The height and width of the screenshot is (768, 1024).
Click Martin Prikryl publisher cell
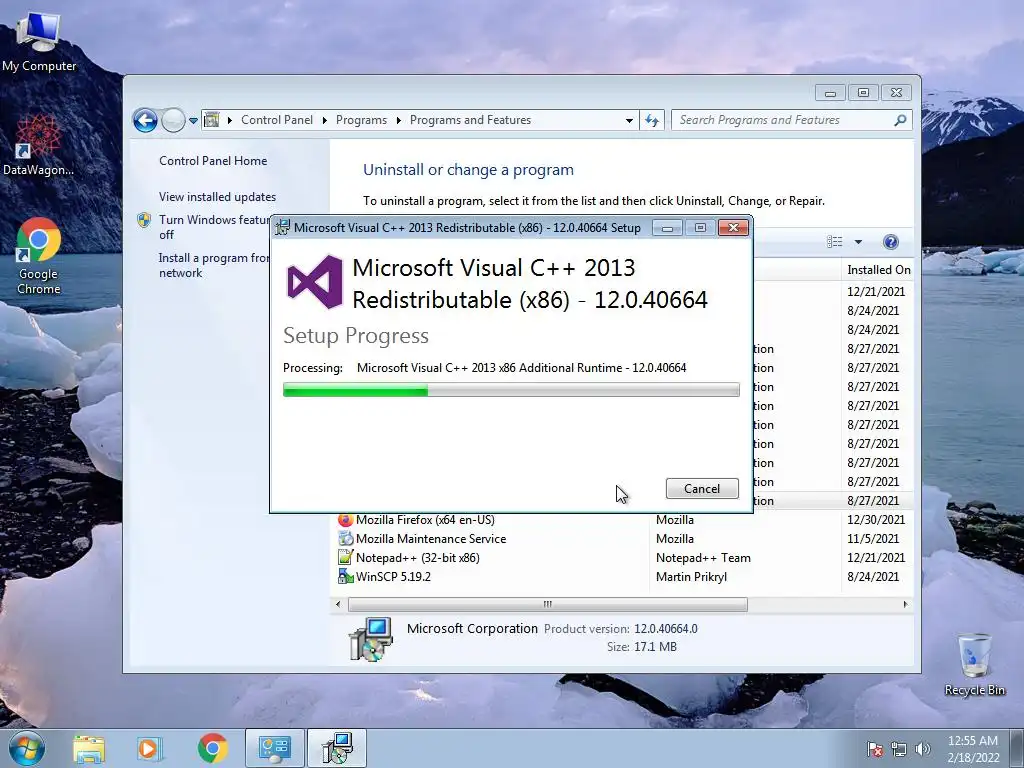tap(691, 577)
